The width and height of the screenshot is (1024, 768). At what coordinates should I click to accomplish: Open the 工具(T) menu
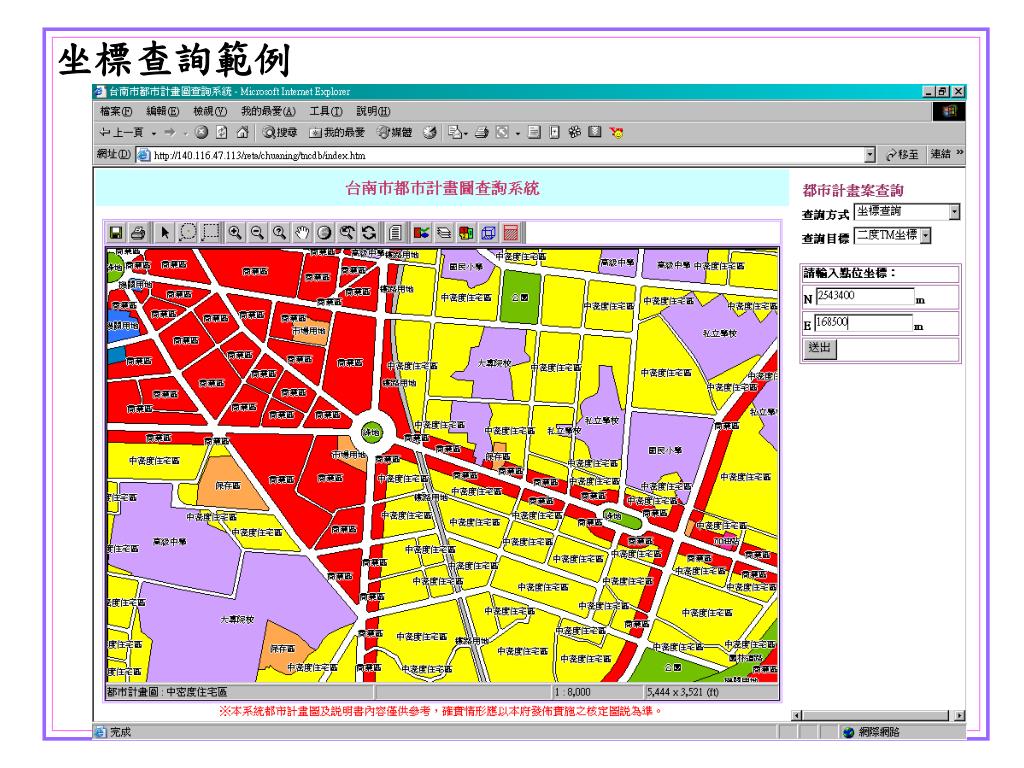point(326,111)
